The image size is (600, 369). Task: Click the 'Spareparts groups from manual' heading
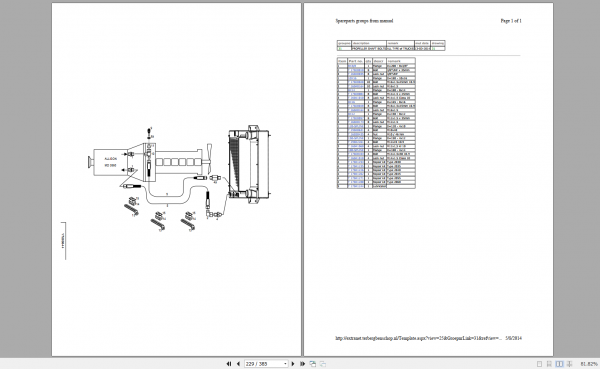[x=364, y=21]
